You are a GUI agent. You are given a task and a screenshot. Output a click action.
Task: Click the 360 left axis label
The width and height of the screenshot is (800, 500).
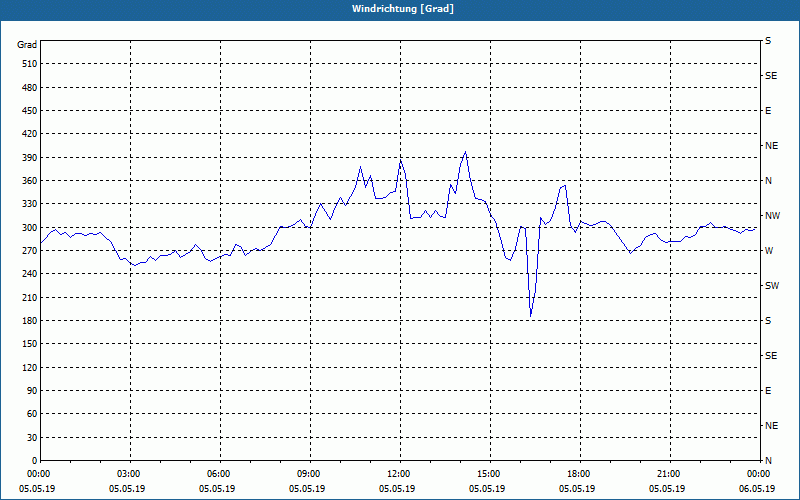(30, 181)
